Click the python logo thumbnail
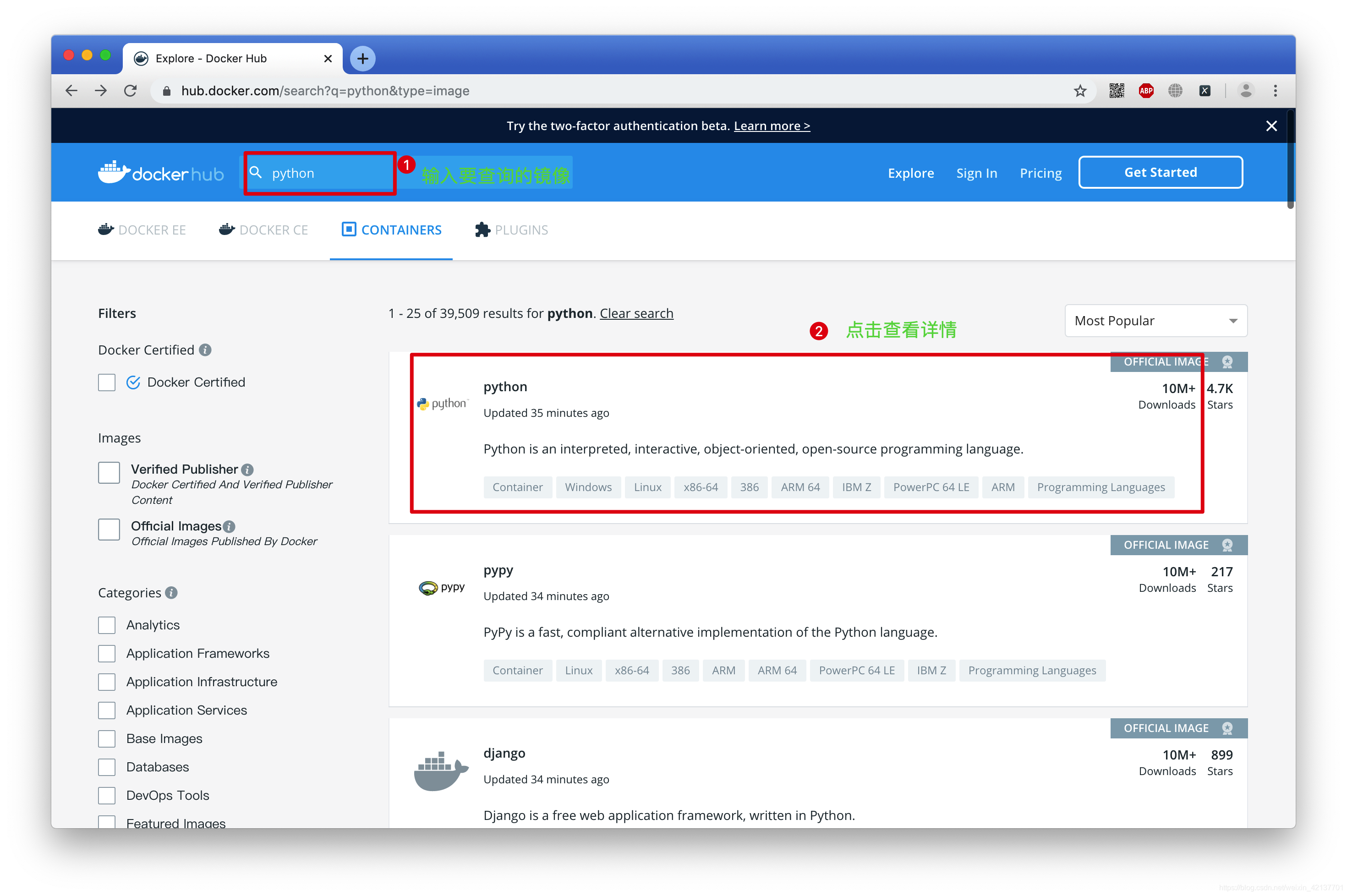 pos(442,404)
